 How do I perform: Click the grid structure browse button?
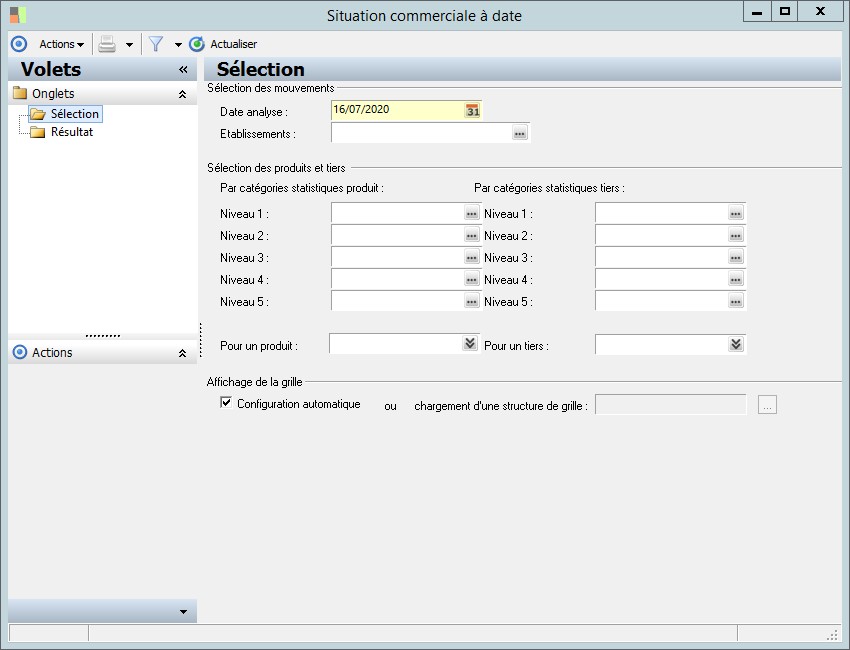[x=767, y=405]
